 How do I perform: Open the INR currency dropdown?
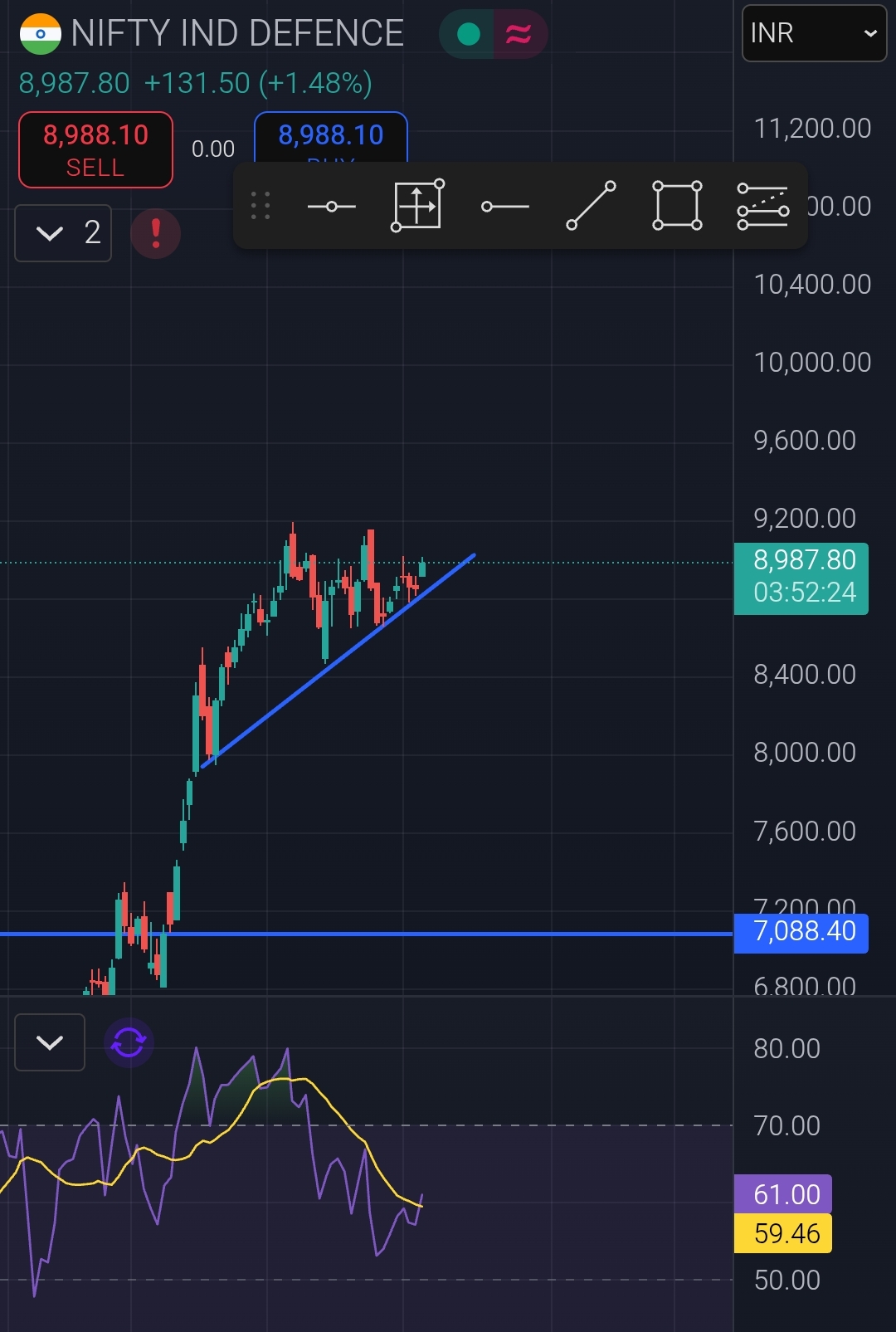point(813,33)
